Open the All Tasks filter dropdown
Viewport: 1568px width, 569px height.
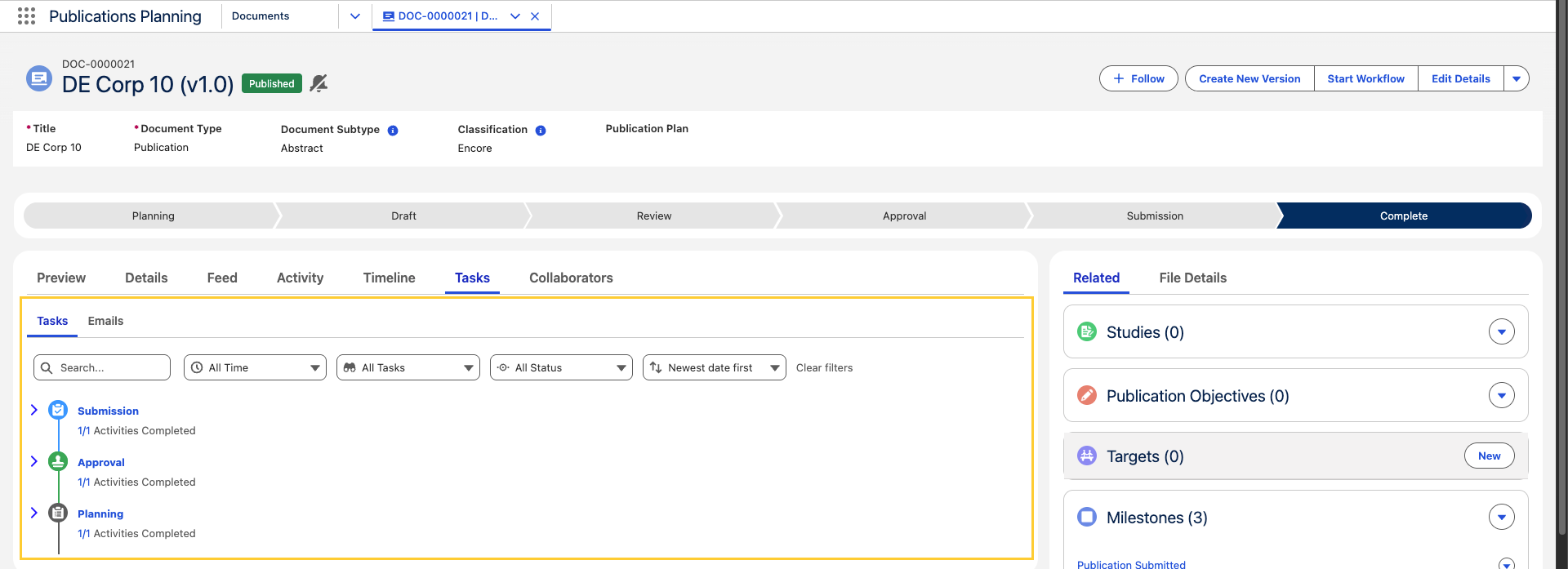[408, 367]
